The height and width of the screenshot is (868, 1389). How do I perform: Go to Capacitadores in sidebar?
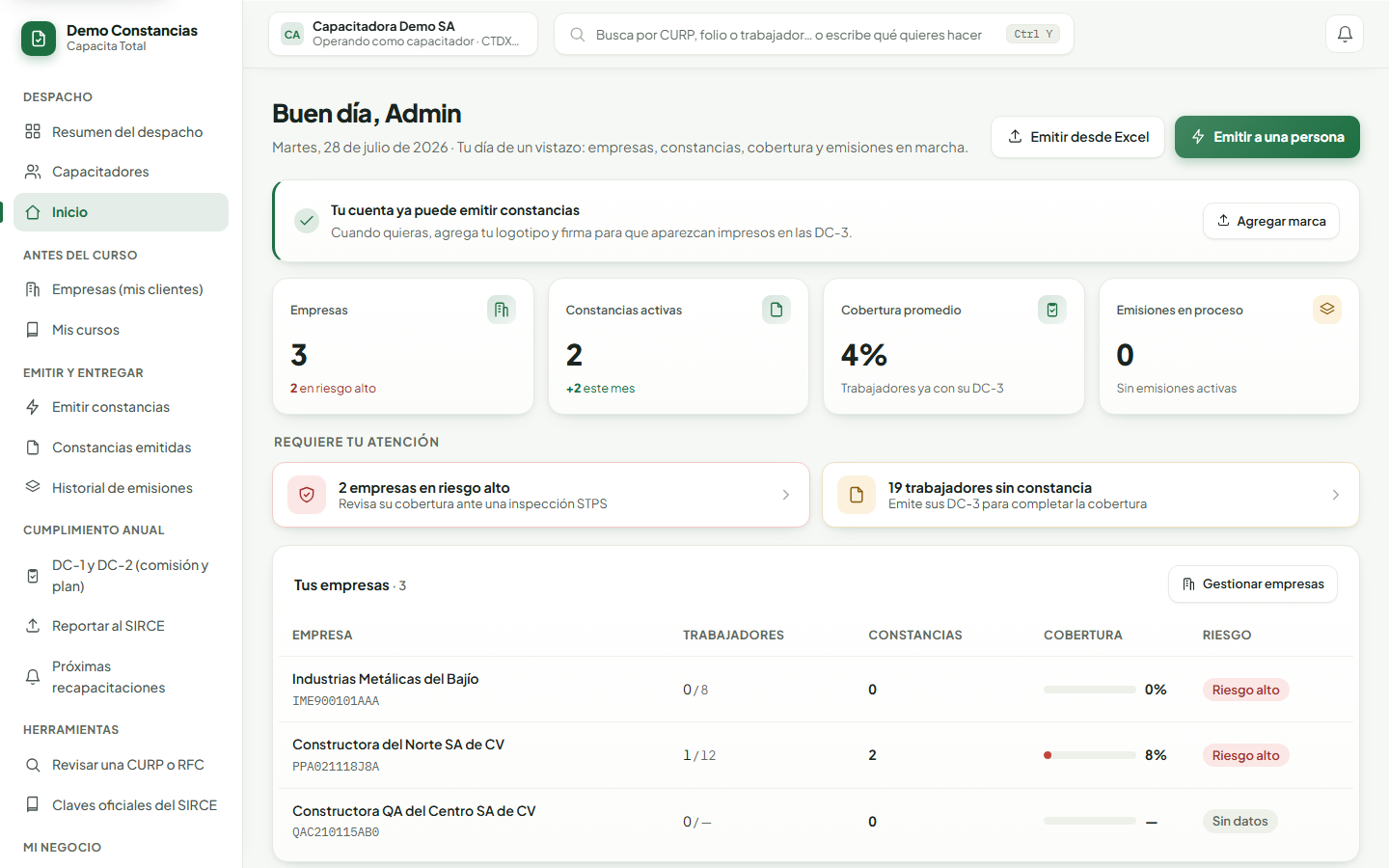(x=121, y=172)
